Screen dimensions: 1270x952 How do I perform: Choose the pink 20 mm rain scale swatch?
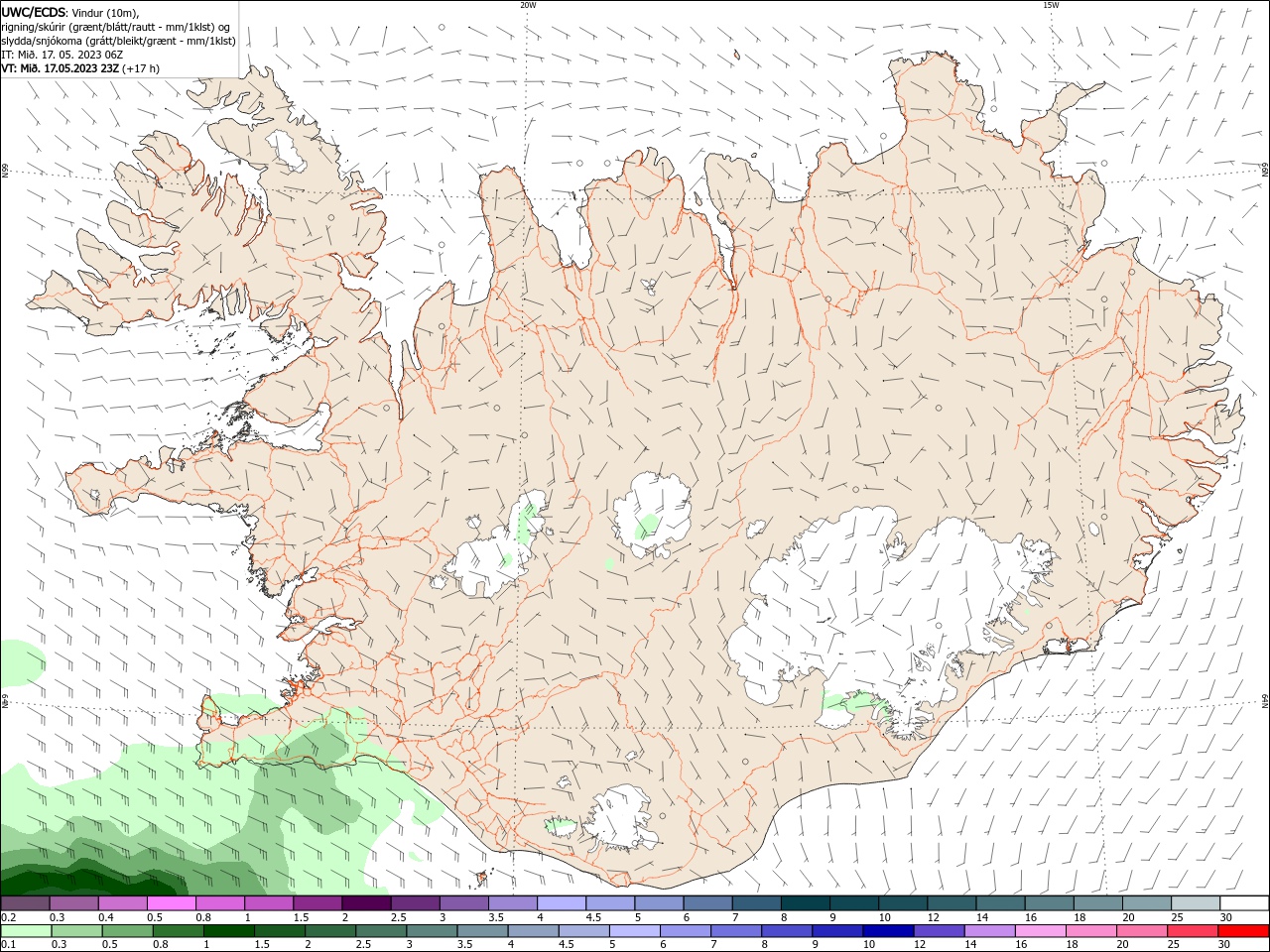tap(1143, 931)
